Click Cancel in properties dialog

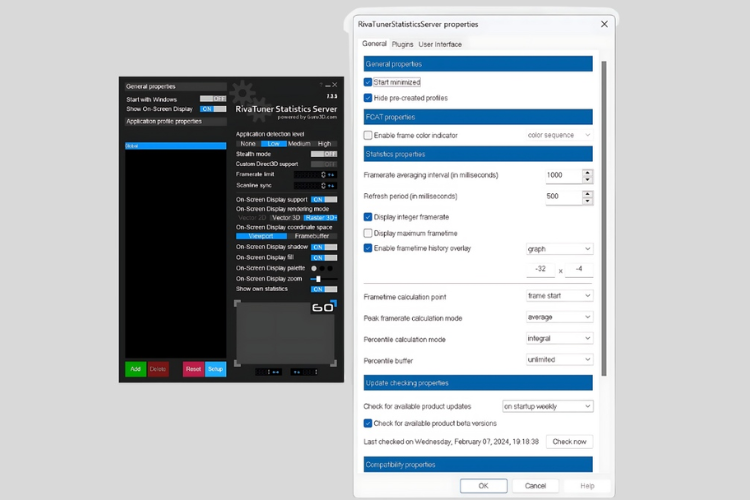tap(535, 486)
